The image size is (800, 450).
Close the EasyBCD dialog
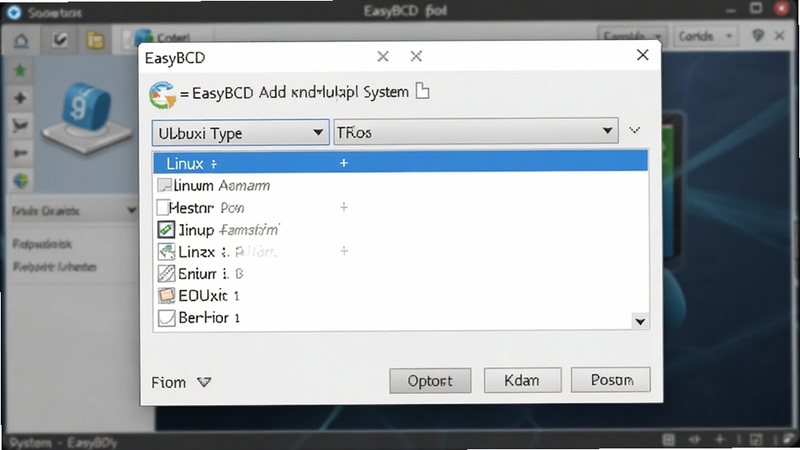(643, 55)
